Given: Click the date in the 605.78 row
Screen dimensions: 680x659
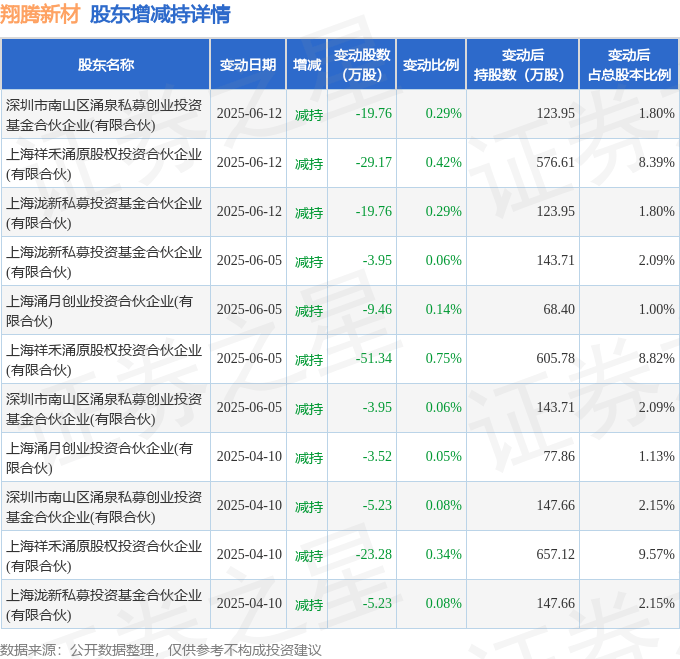Looking at the screenshot, I should pyautogui.click(x=249, y=359).
